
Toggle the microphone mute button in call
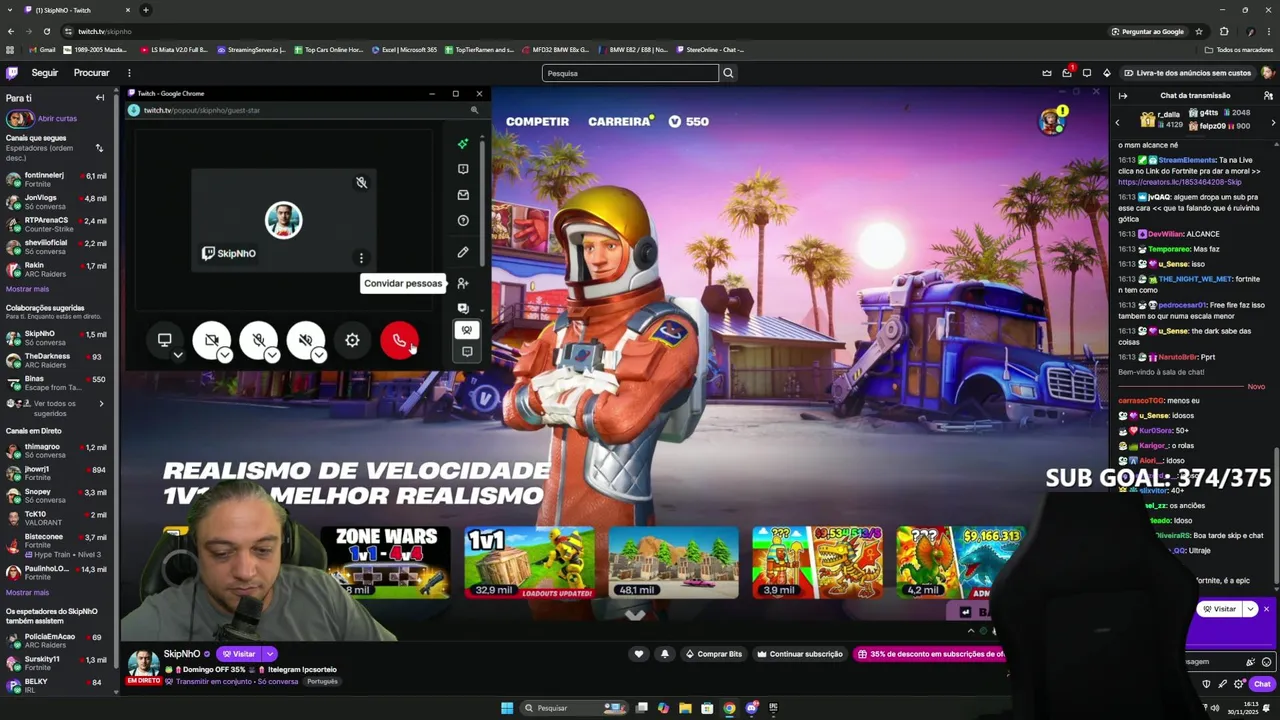coord(257,340)
